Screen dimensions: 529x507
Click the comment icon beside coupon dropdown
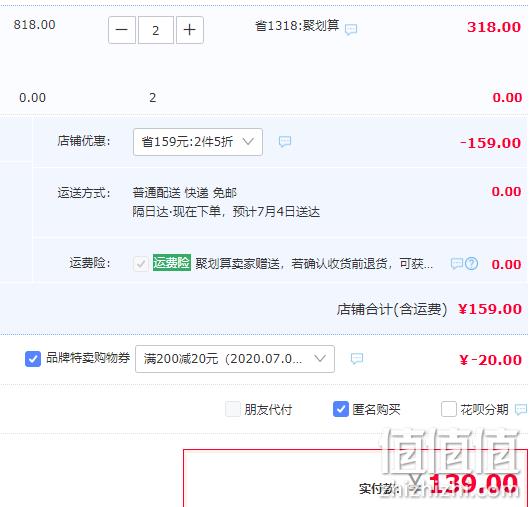[357, 358]
